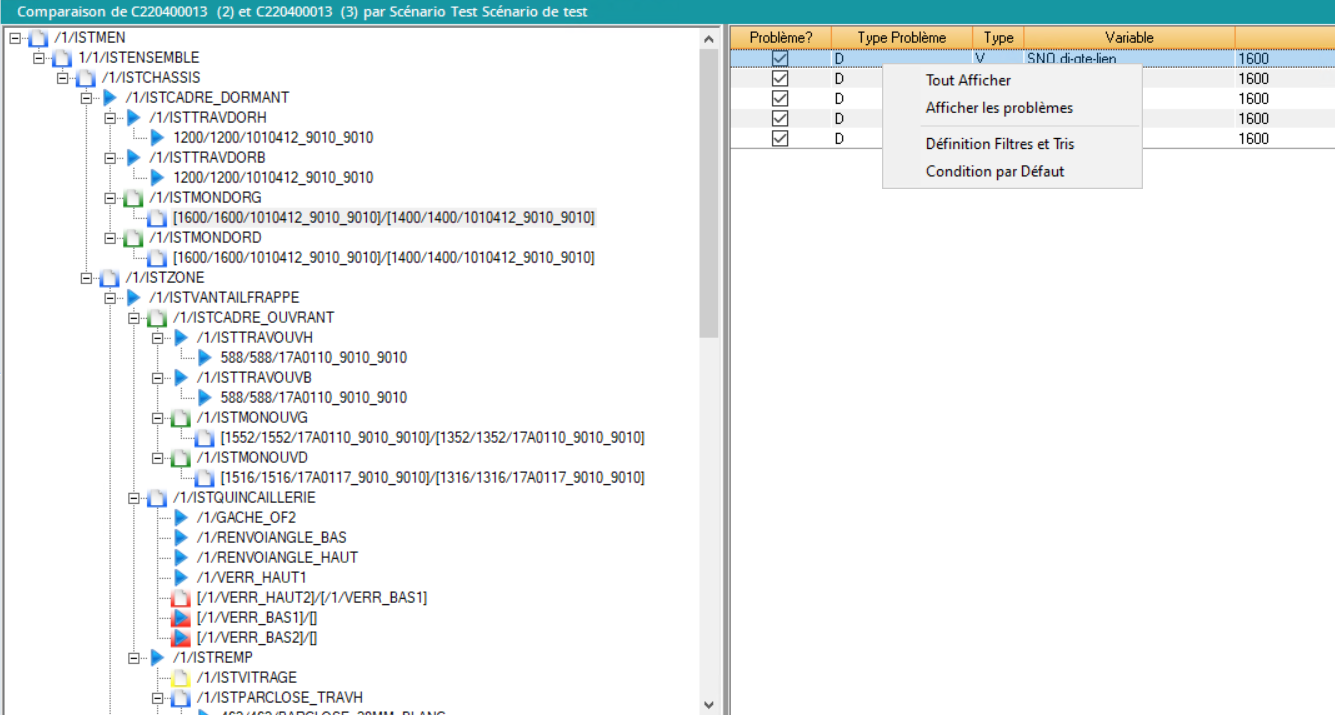Viewport: 1335px width, 715px height.
Task: Select 'Définition Filtres et Tris' menu entry
Action: pyautogui.click(x=1000, y=144)
